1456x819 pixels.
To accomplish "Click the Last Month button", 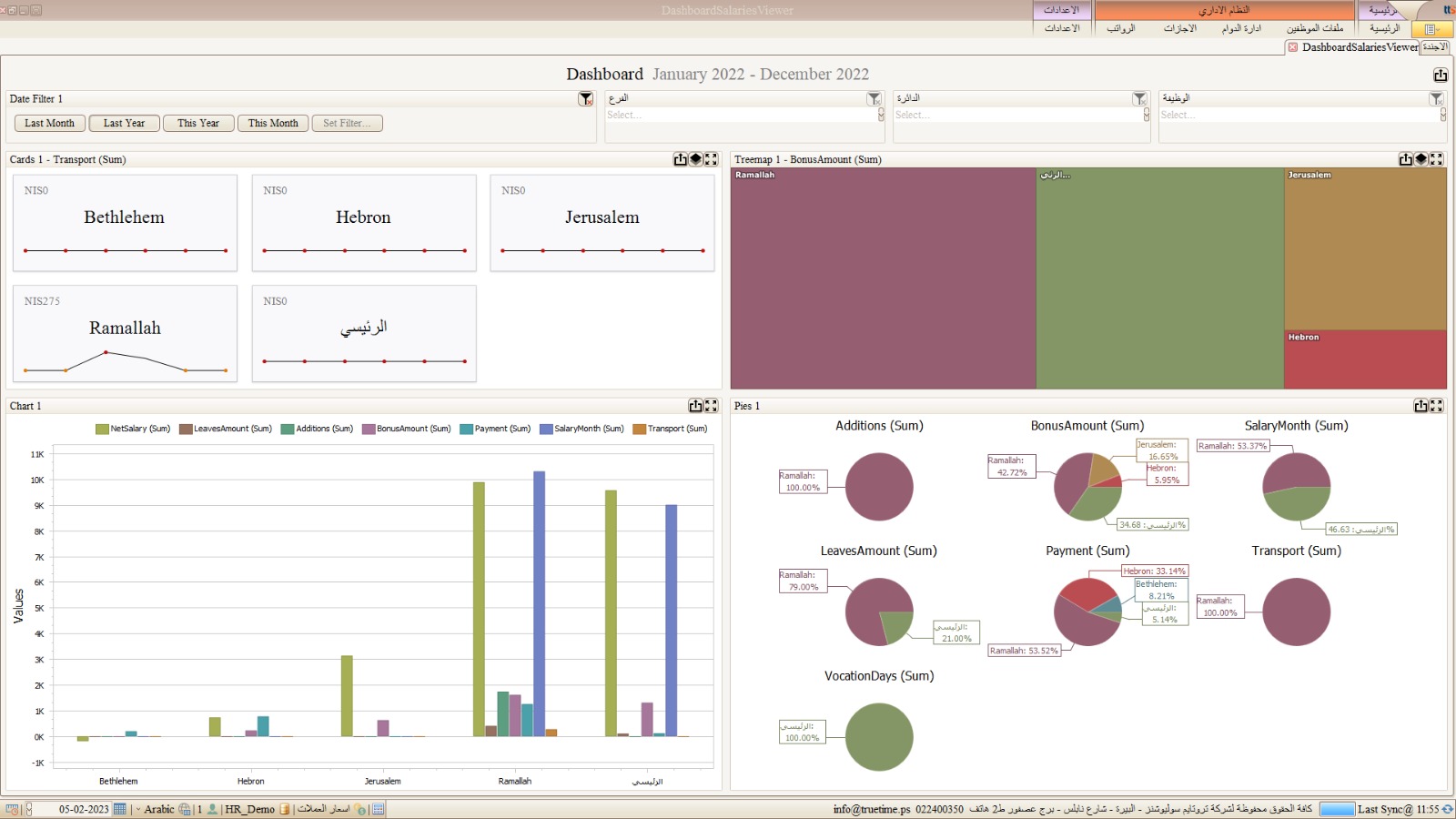I will click(50, 123).
